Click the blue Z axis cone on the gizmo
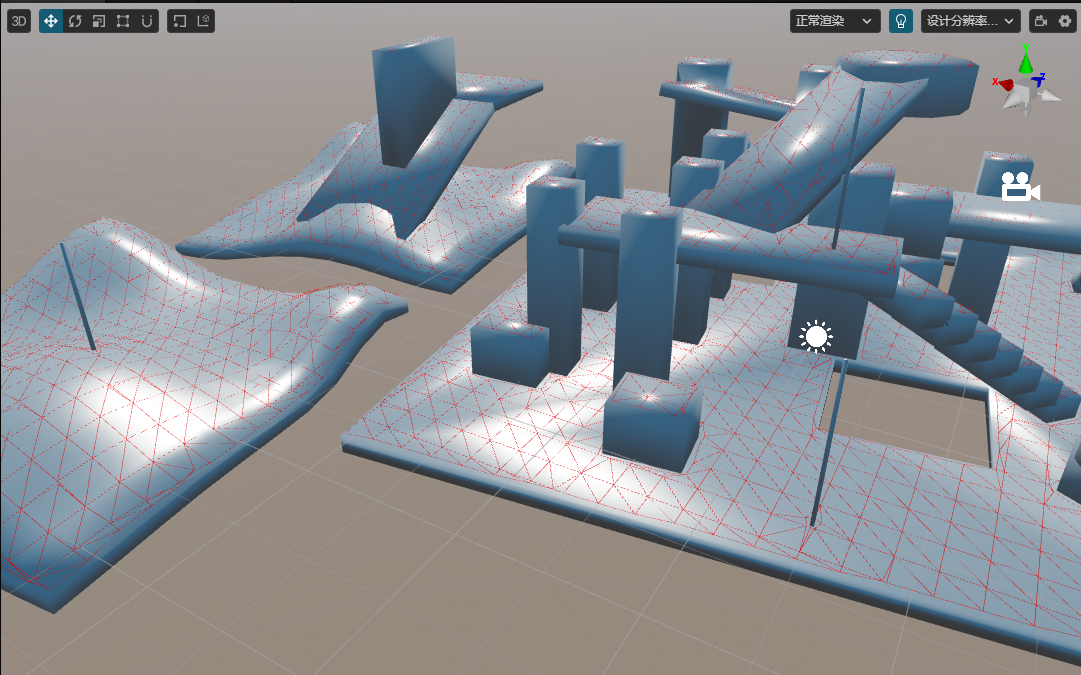Viewport: 1081px width, 675px height. (1038, 80)
